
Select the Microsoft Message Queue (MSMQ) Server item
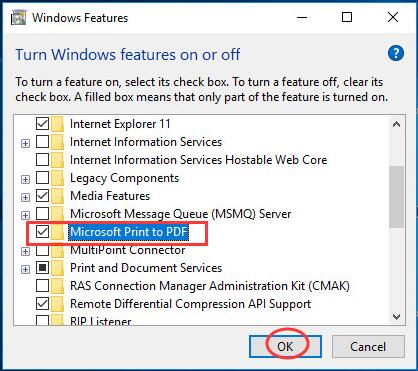pyautogui.click(x=180, y=214)
